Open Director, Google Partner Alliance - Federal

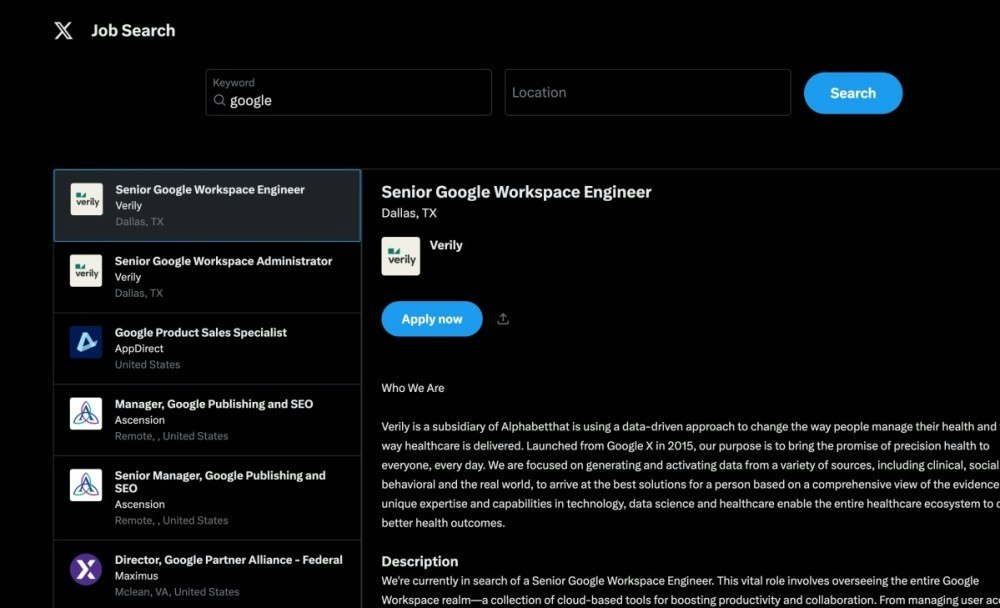coord(207,574)
